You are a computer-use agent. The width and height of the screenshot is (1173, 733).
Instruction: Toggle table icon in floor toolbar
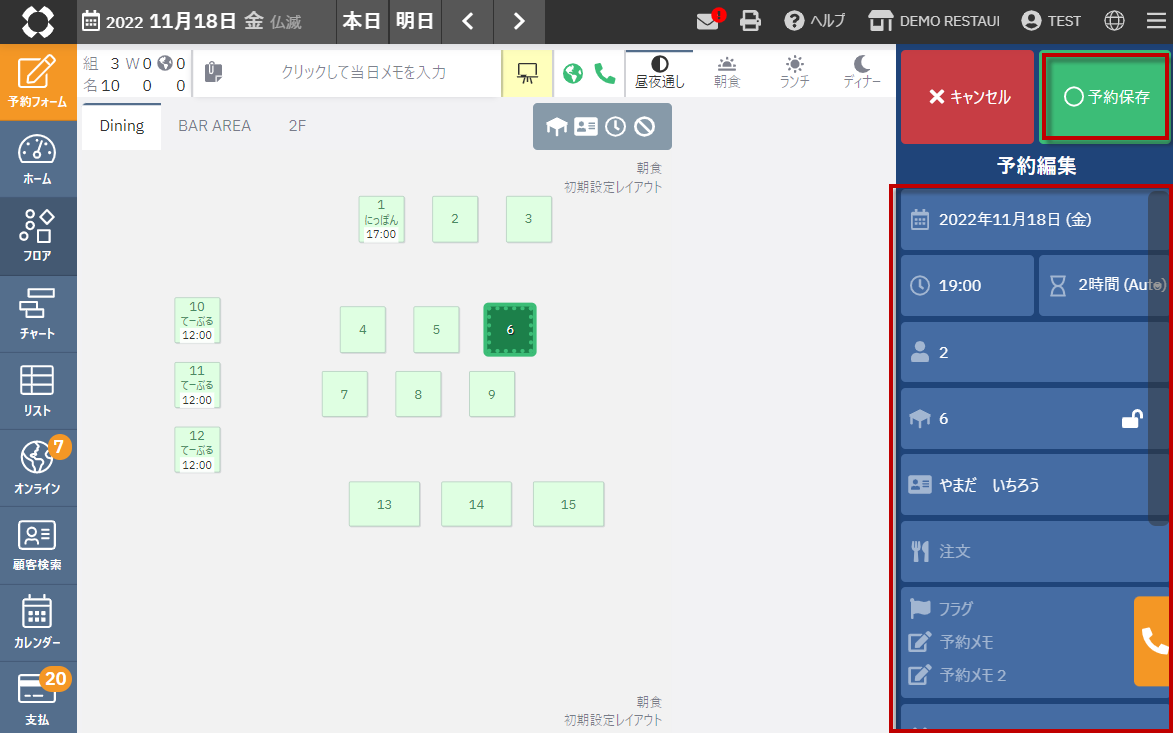[x=557, y=126]
